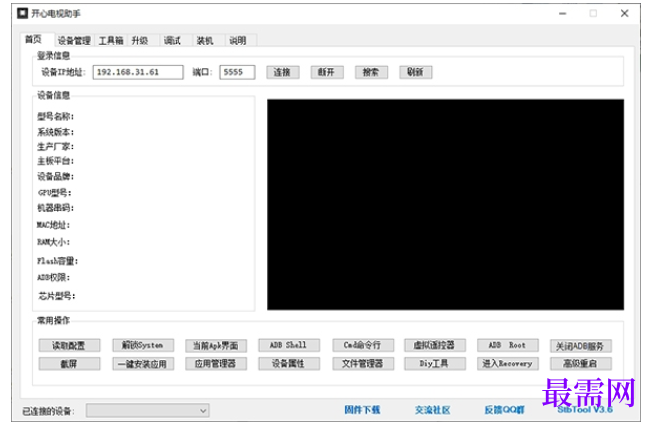654x424 pixels.
Task: Click 关闭ADB服务 button
Action: click(x=581, y=346)
